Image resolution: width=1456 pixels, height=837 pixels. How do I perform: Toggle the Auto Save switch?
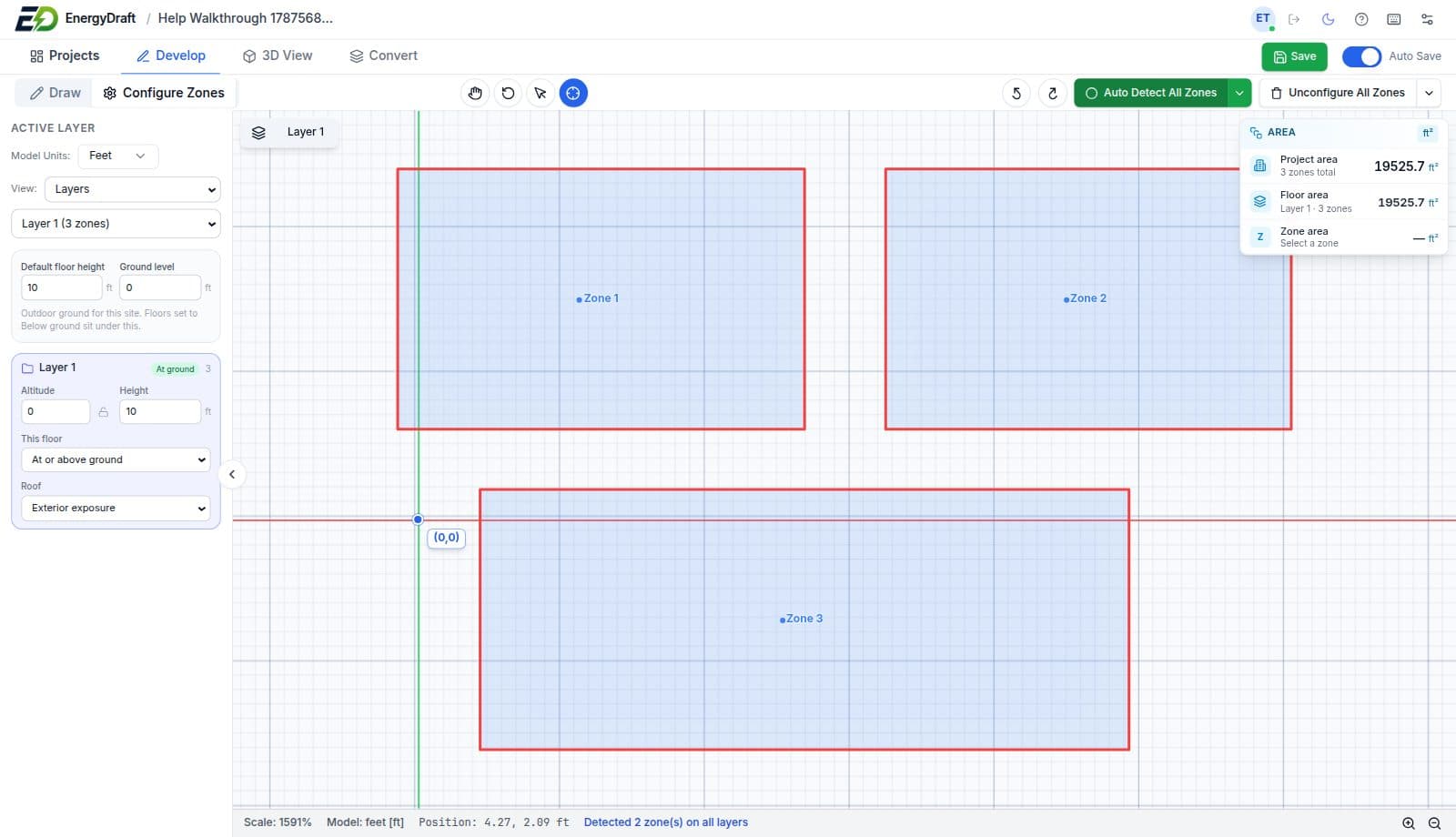click(x=1361, y=56)
